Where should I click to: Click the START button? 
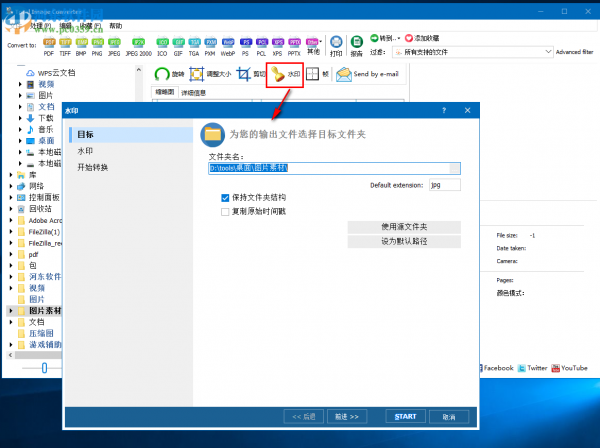tap(406, 417)
